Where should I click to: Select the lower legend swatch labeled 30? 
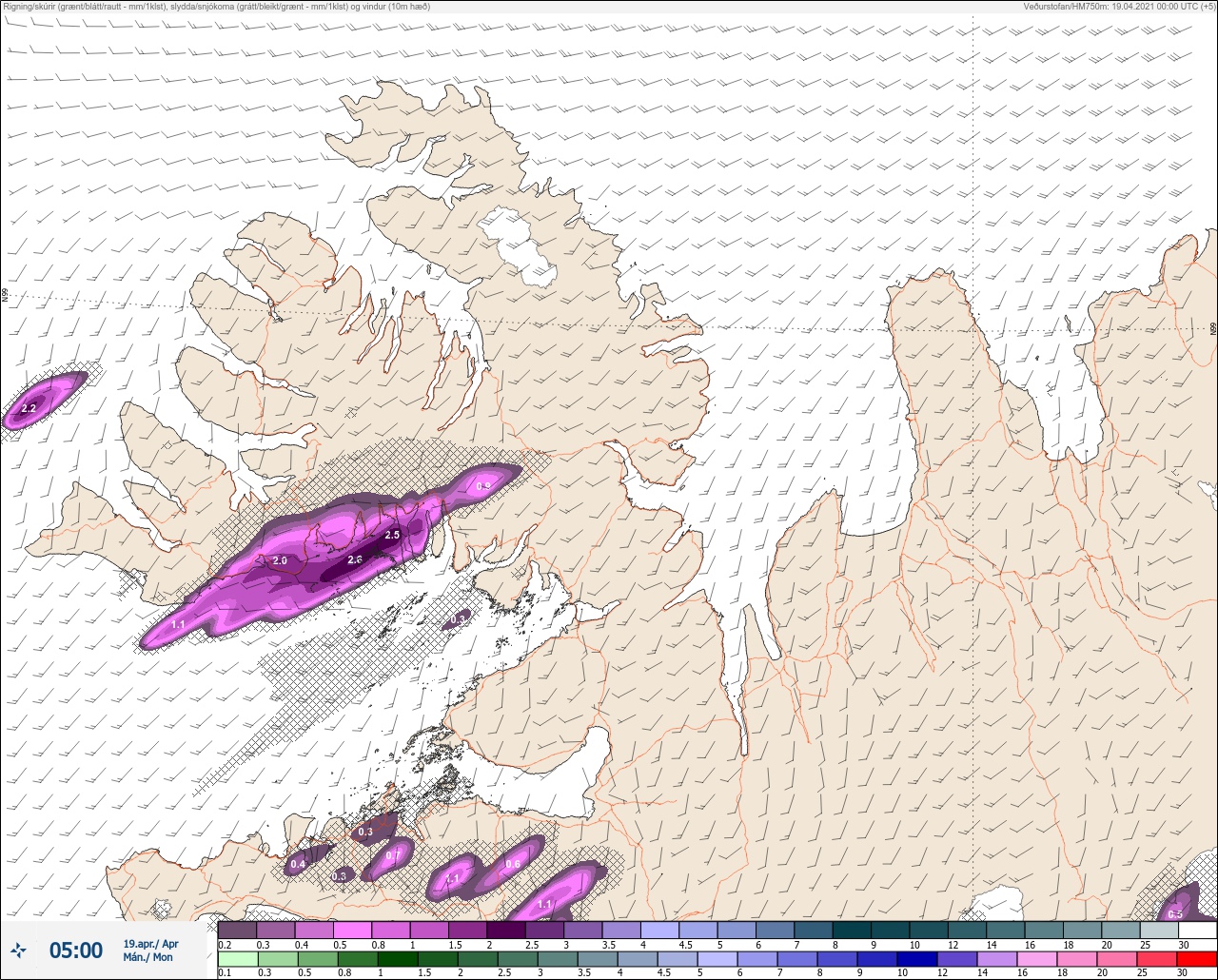pos(1197,959)
